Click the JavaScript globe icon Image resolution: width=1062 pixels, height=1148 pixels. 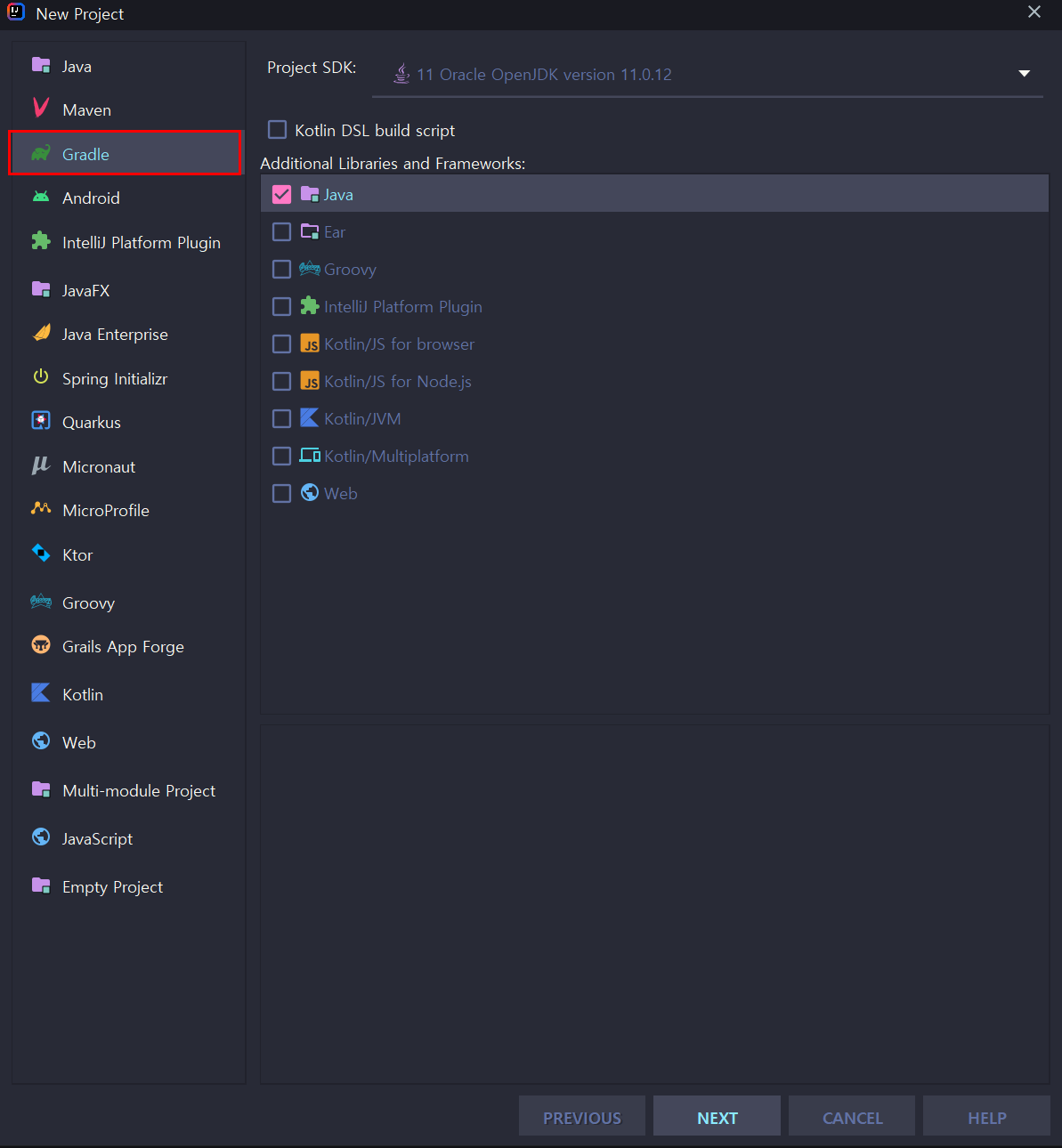41,837
